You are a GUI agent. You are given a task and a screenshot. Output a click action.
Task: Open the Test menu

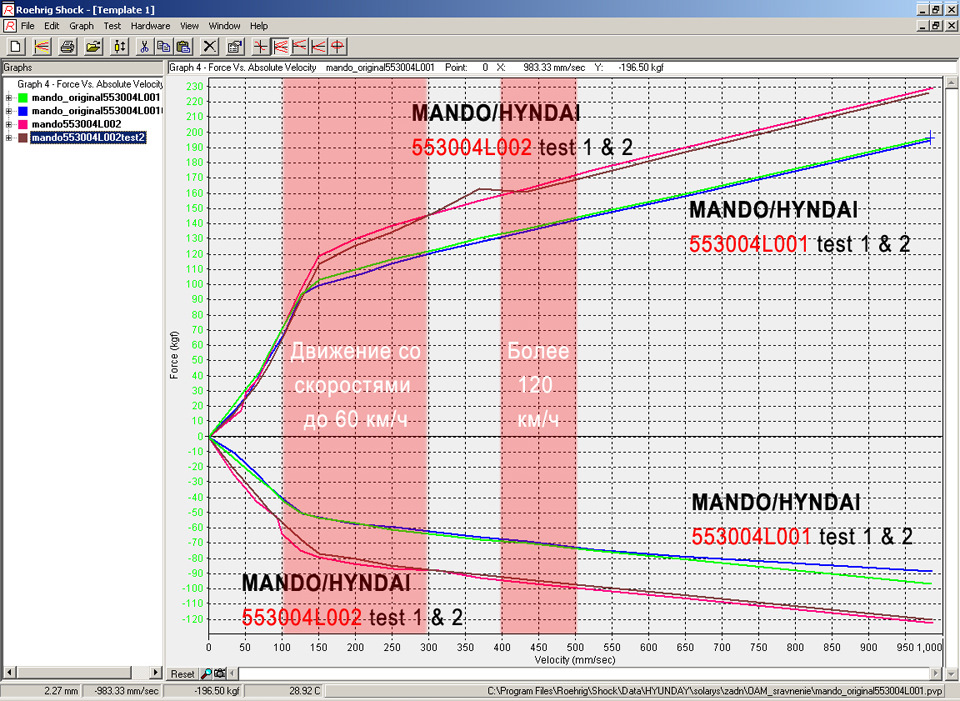(112, 26)
